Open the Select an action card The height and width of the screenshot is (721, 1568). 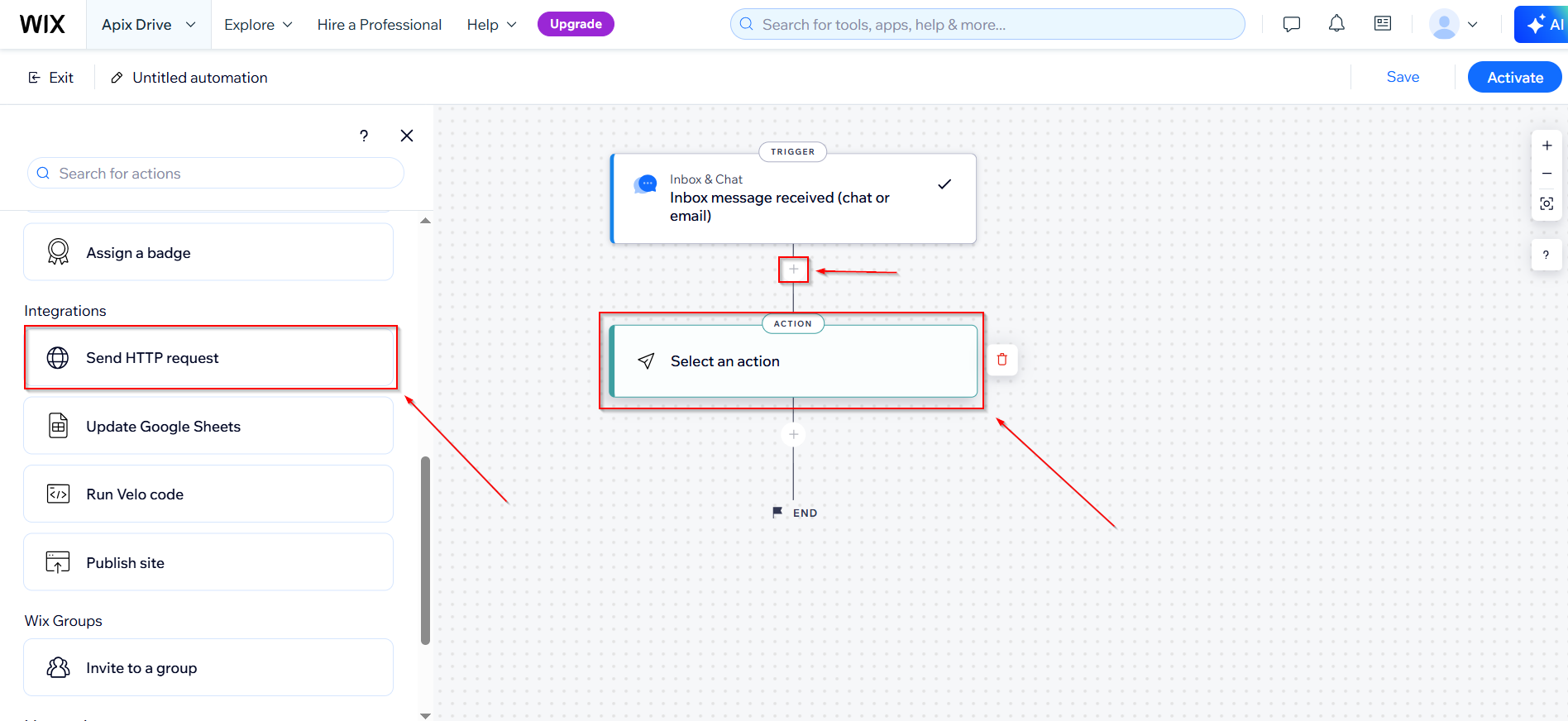793,361
